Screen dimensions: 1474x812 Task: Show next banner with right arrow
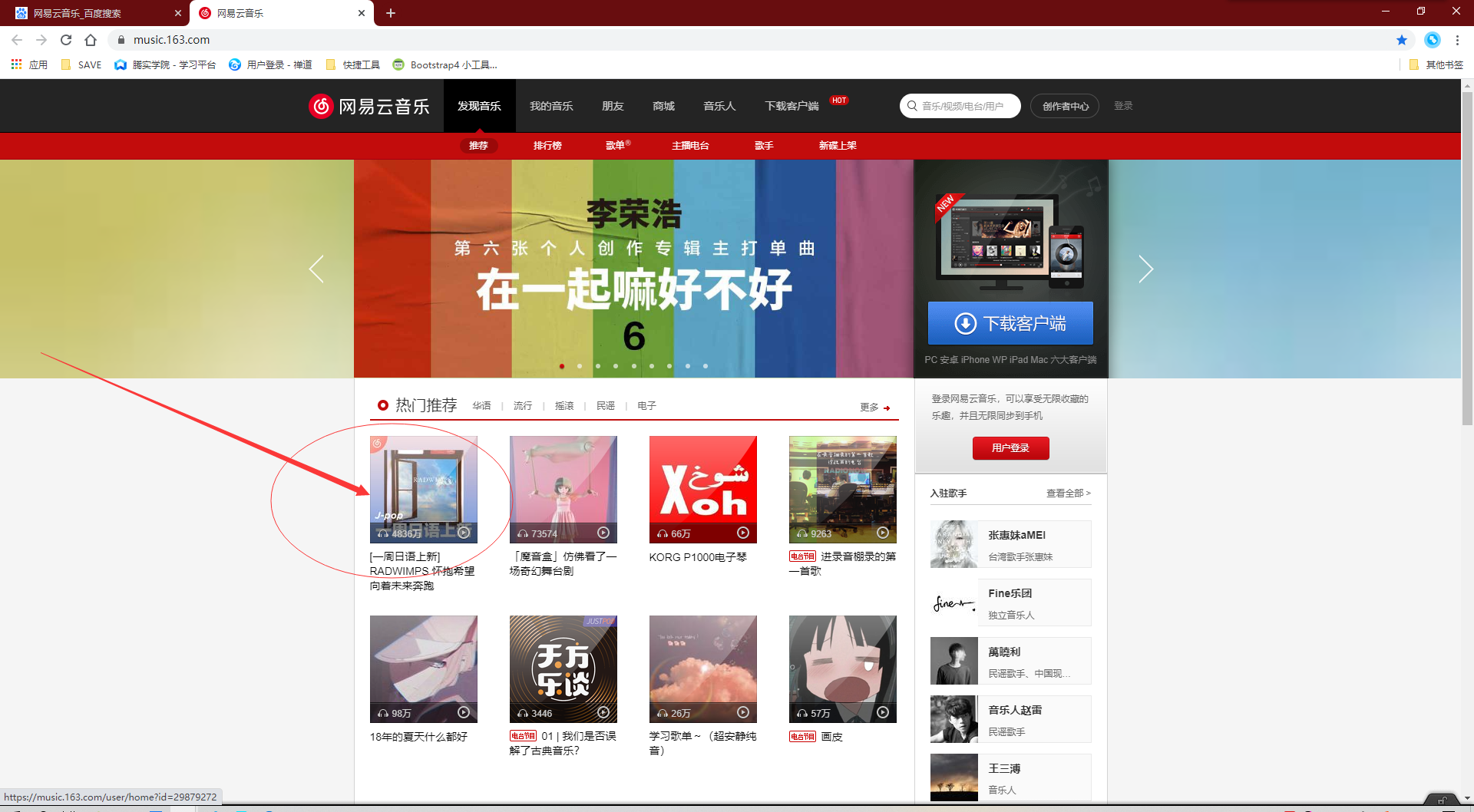click(1145, 269)
